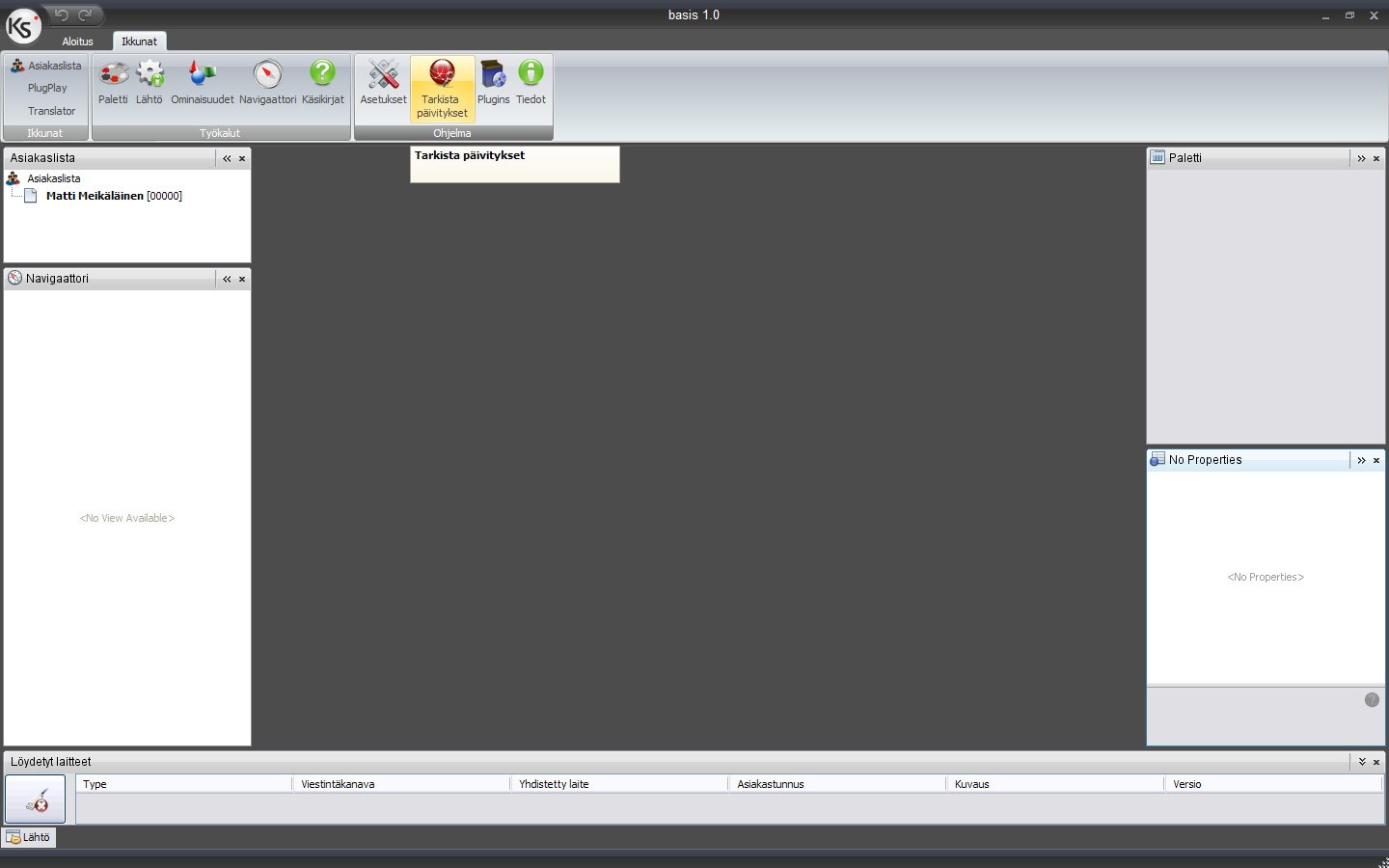
Task: Open Ominaisuudet properties tool
Action: [203, 83]
